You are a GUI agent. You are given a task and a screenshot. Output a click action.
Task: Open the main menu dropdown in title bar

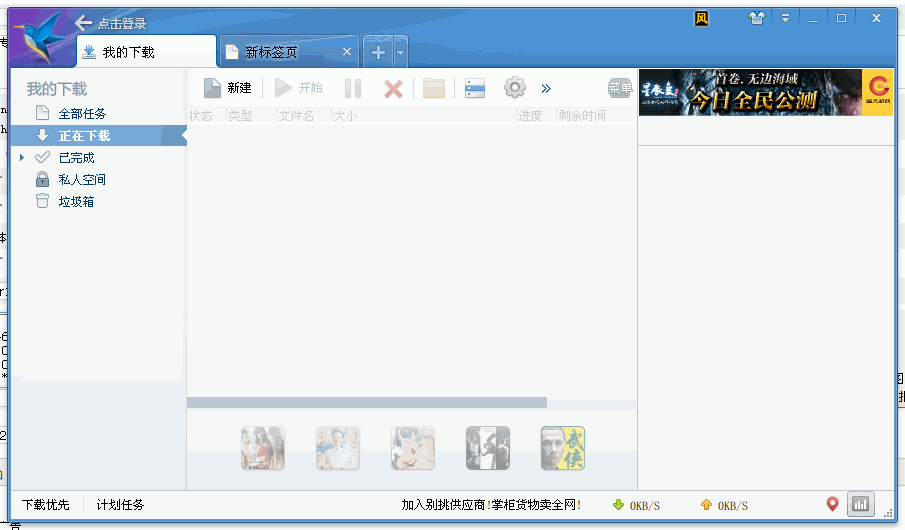[785, 18]
